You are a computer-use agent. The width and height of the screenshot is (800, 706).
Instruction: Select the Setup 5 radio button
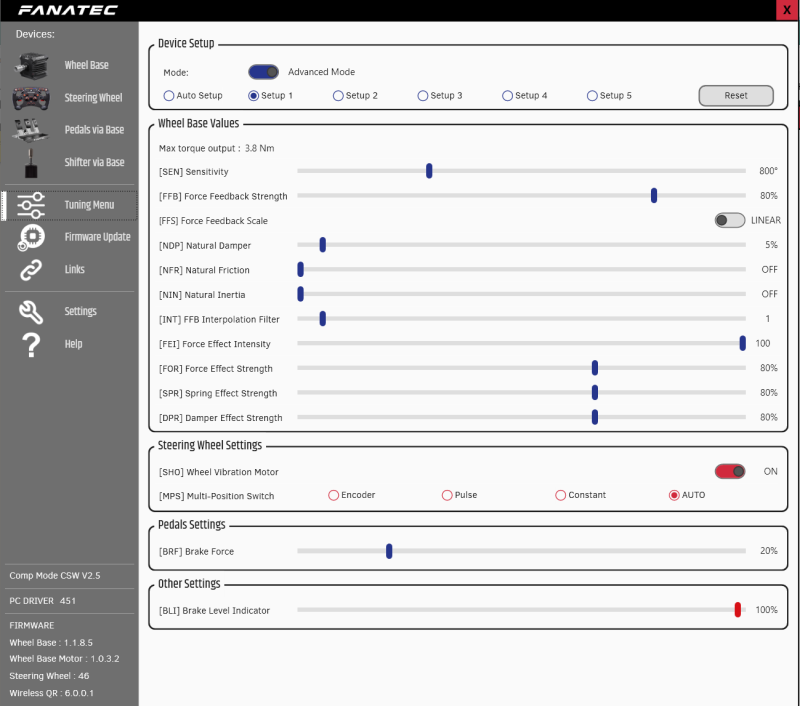592,95
